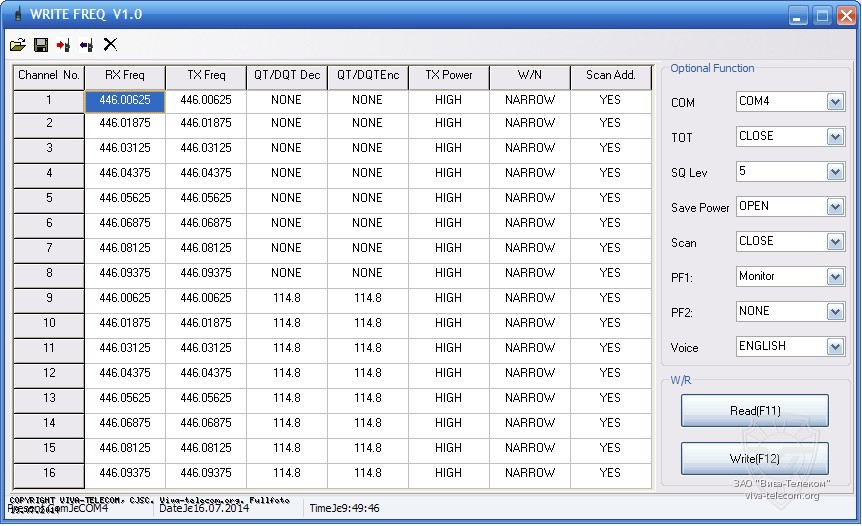
Task: Click channel 16 Scan Add. cell
Action: tap(610, 473)
